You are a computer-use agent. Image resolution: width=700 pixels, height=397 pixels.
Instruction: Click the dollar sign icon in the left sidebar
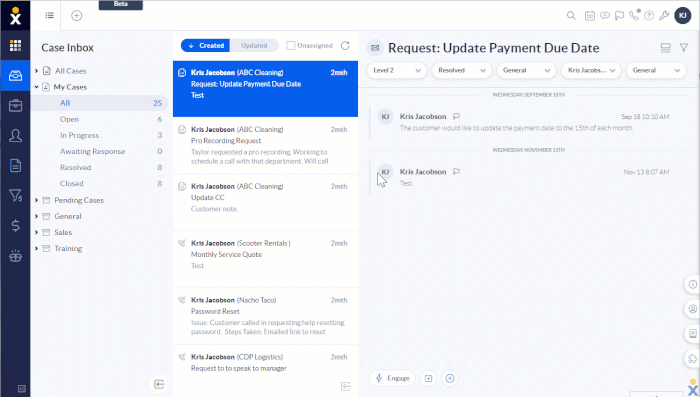point(15,226)
